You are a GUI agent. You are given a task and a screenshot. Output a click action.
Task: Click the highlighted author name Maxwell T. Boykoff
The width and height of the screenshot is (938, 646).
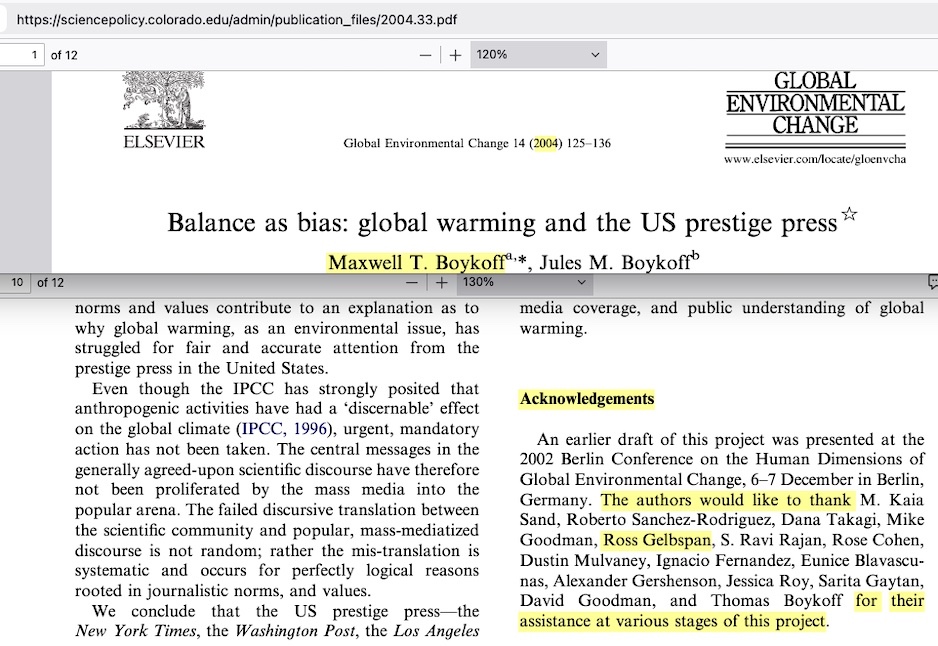[416, 262]
